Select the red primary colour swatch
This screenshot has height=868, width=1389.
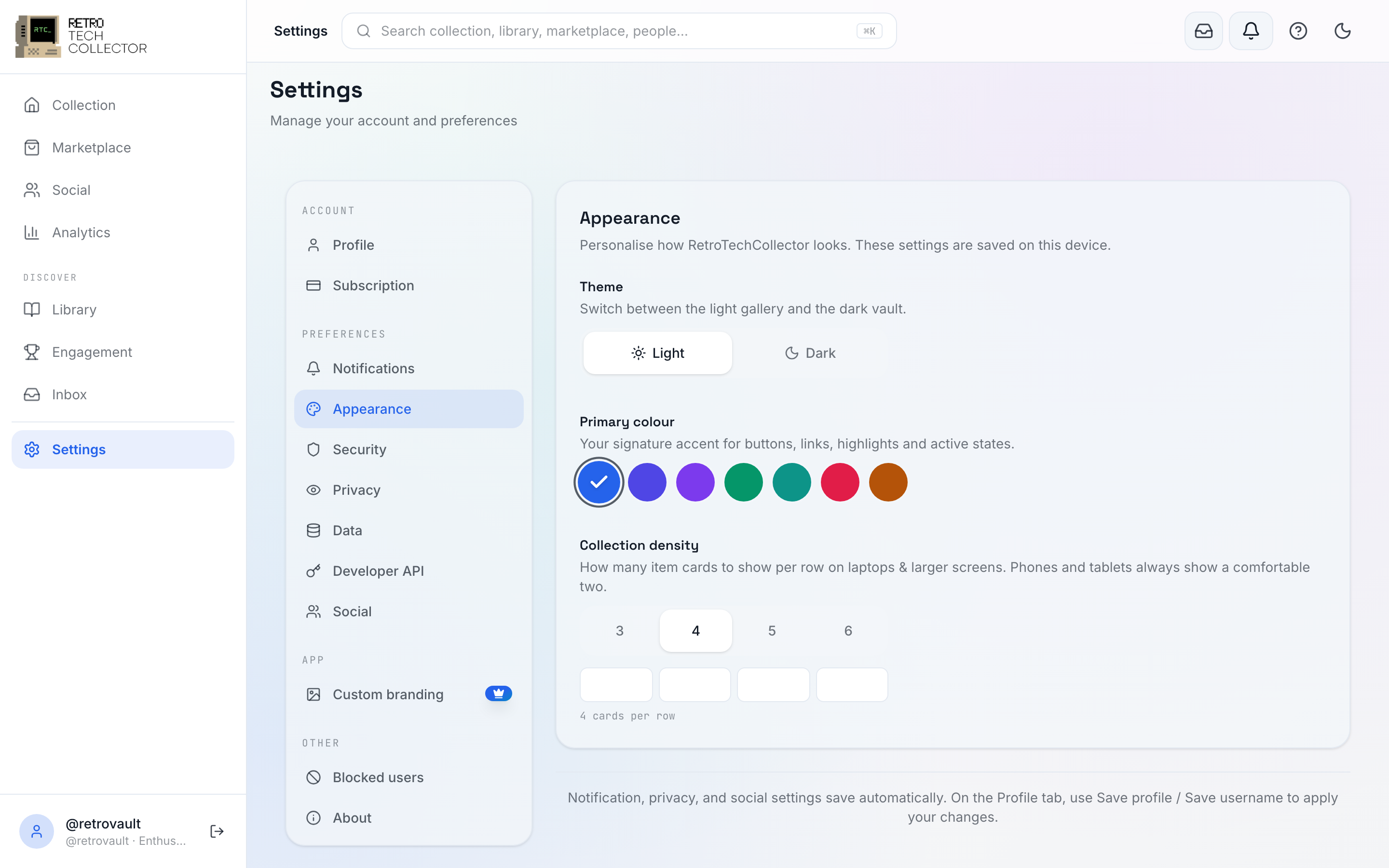(x=840, y=482)
